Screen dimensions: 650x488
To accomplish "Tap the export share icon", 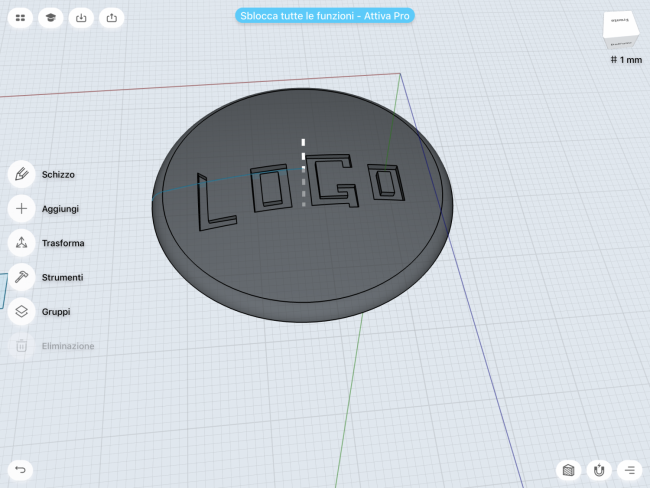I will point(111,17).
